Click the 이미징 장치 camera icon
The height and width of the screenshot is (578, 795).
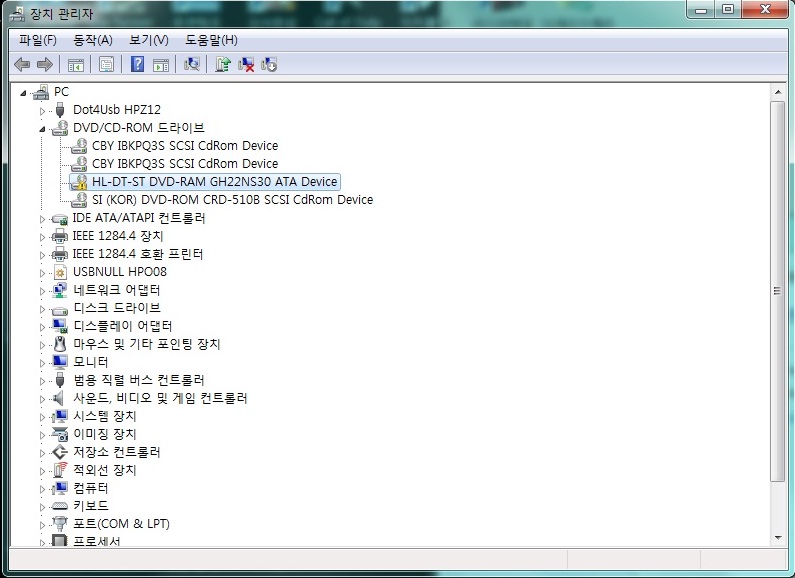coord(60,434)
